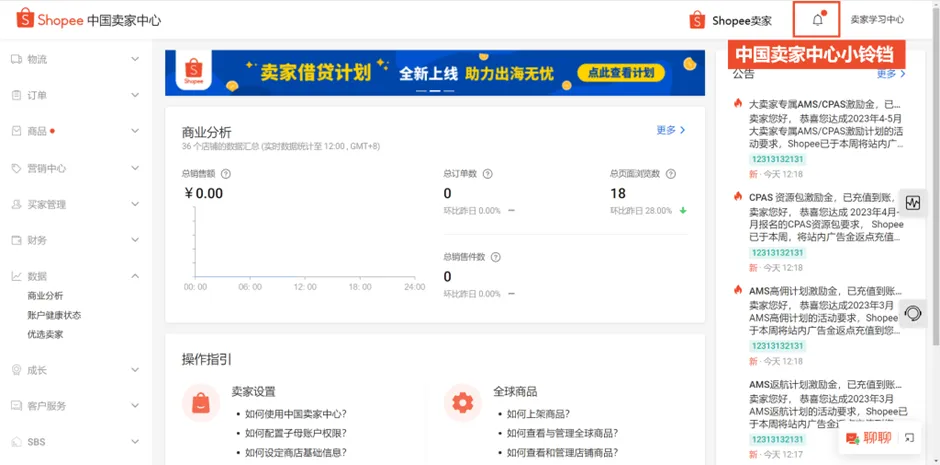Click 点此查看计划 banner button
The width and height of the screenshot is (940, 465).
[621, 73]
